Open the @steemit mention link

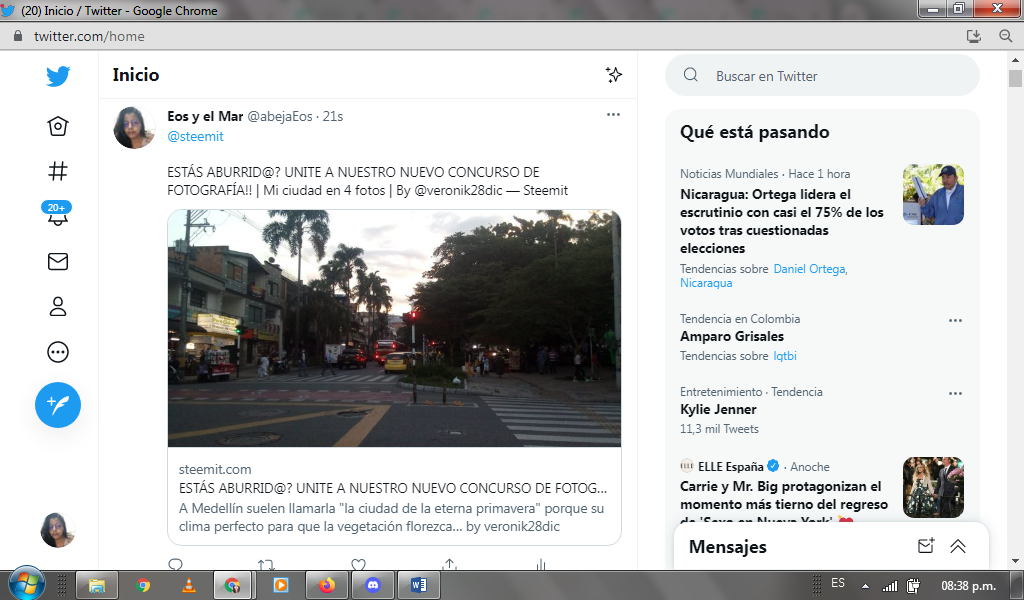[x=195, y=136]
